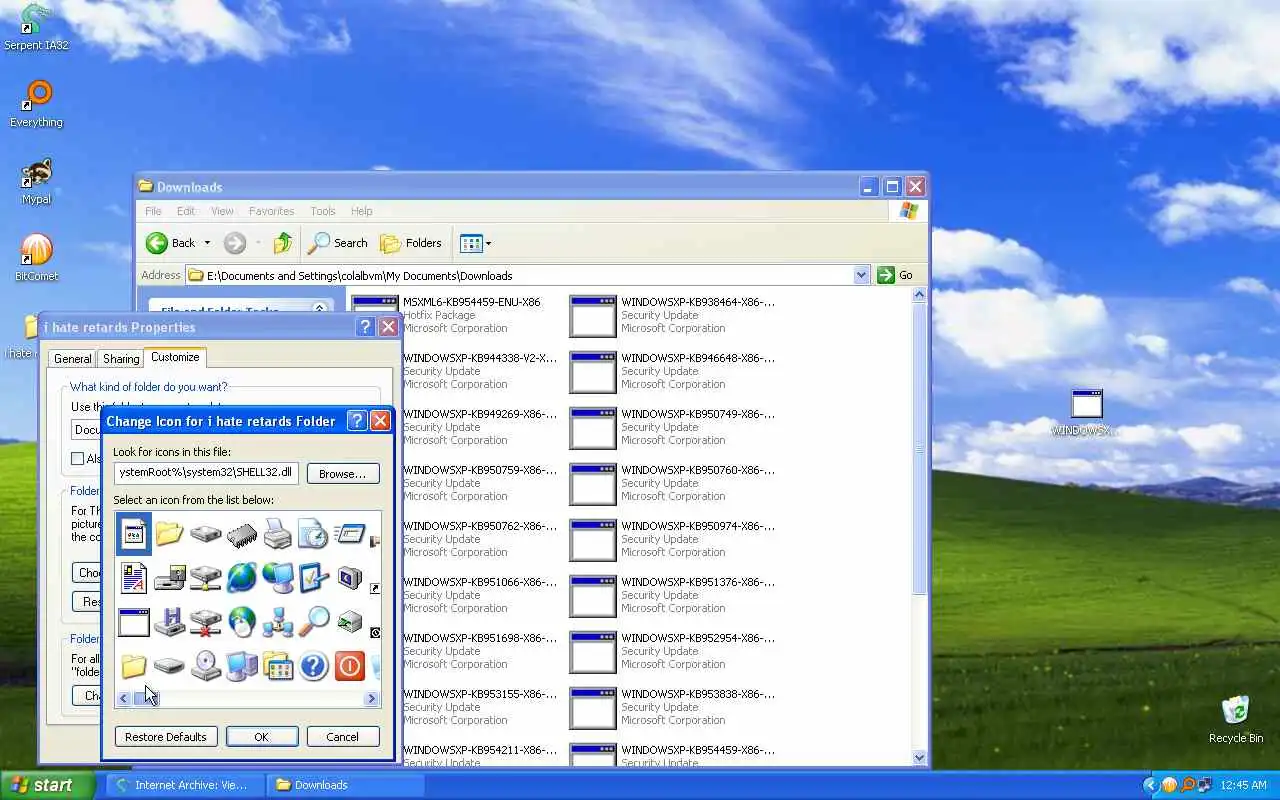This screenshot has width=1280, height=800.
Task: Open the Recycle Bin
Action: (x=1236, y=720)
